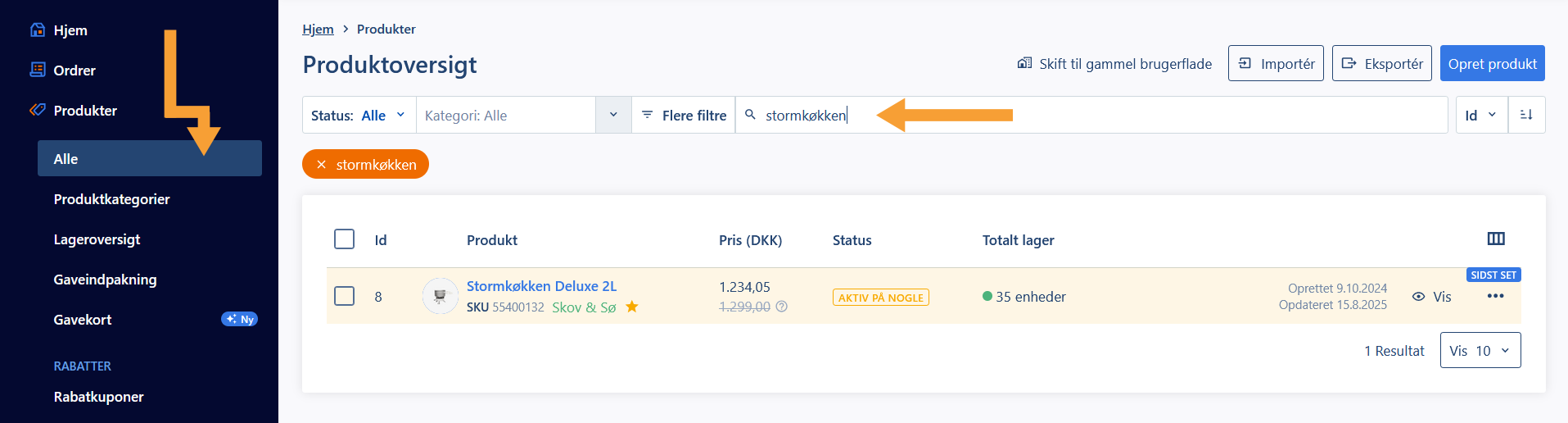Open Produktkategorier in the sidebar
Screen dimensions: 1568x423
112,199
